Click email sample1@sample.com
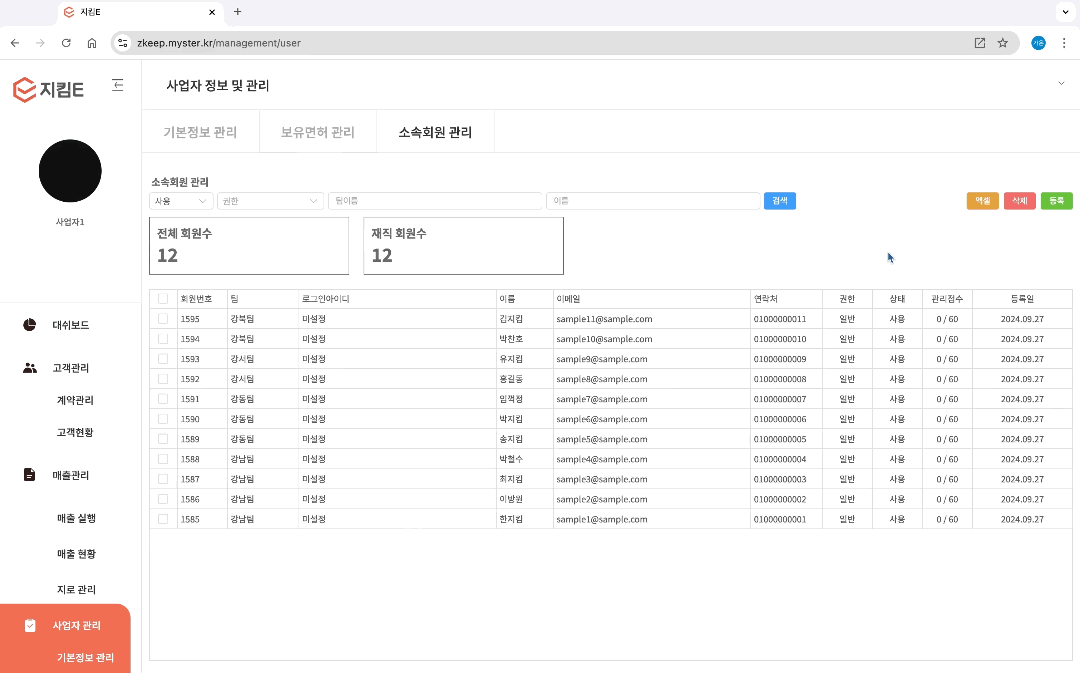 (602, 519)
